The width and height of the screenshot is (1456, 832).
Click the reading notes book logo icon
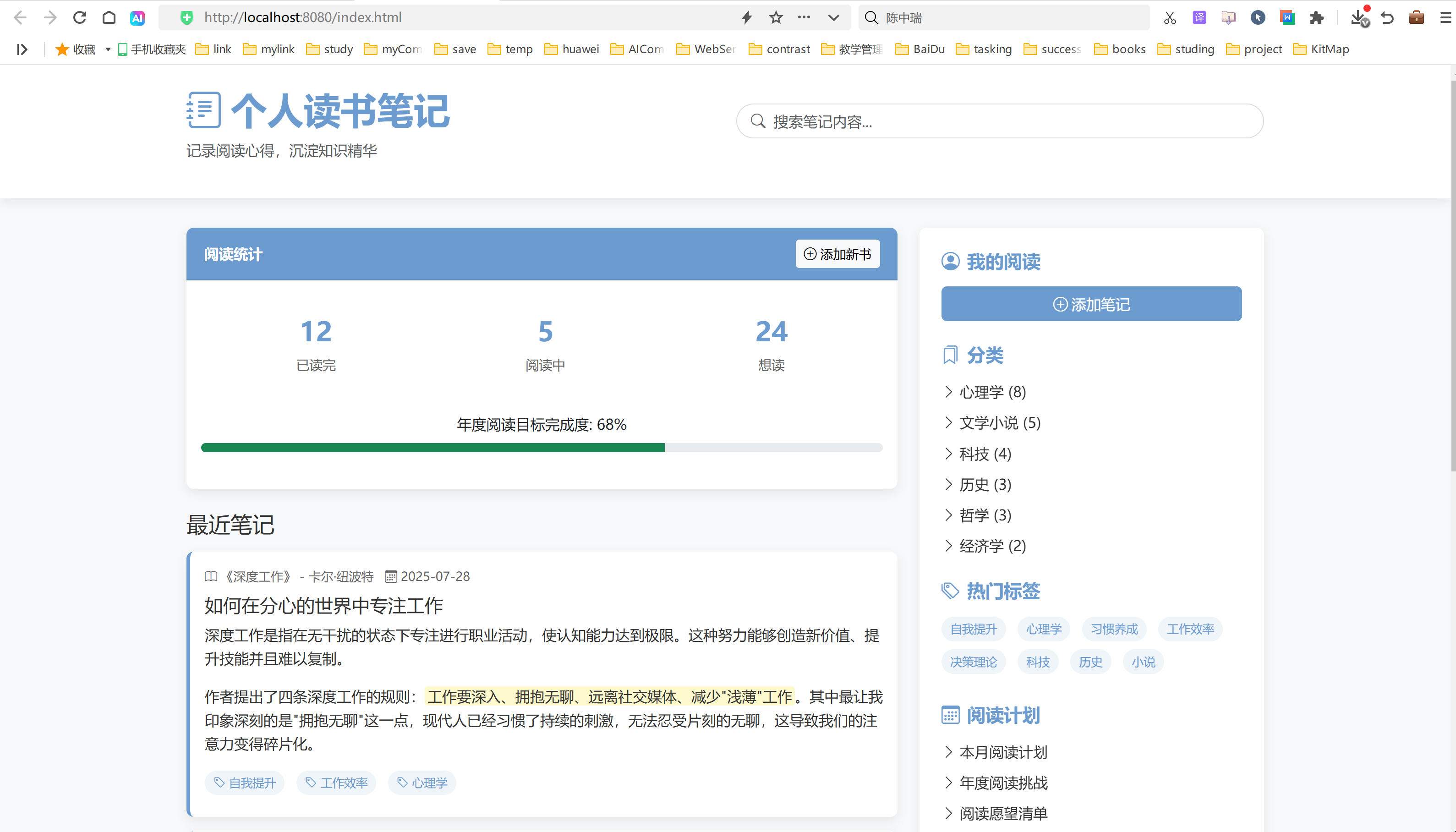[203, 109]
